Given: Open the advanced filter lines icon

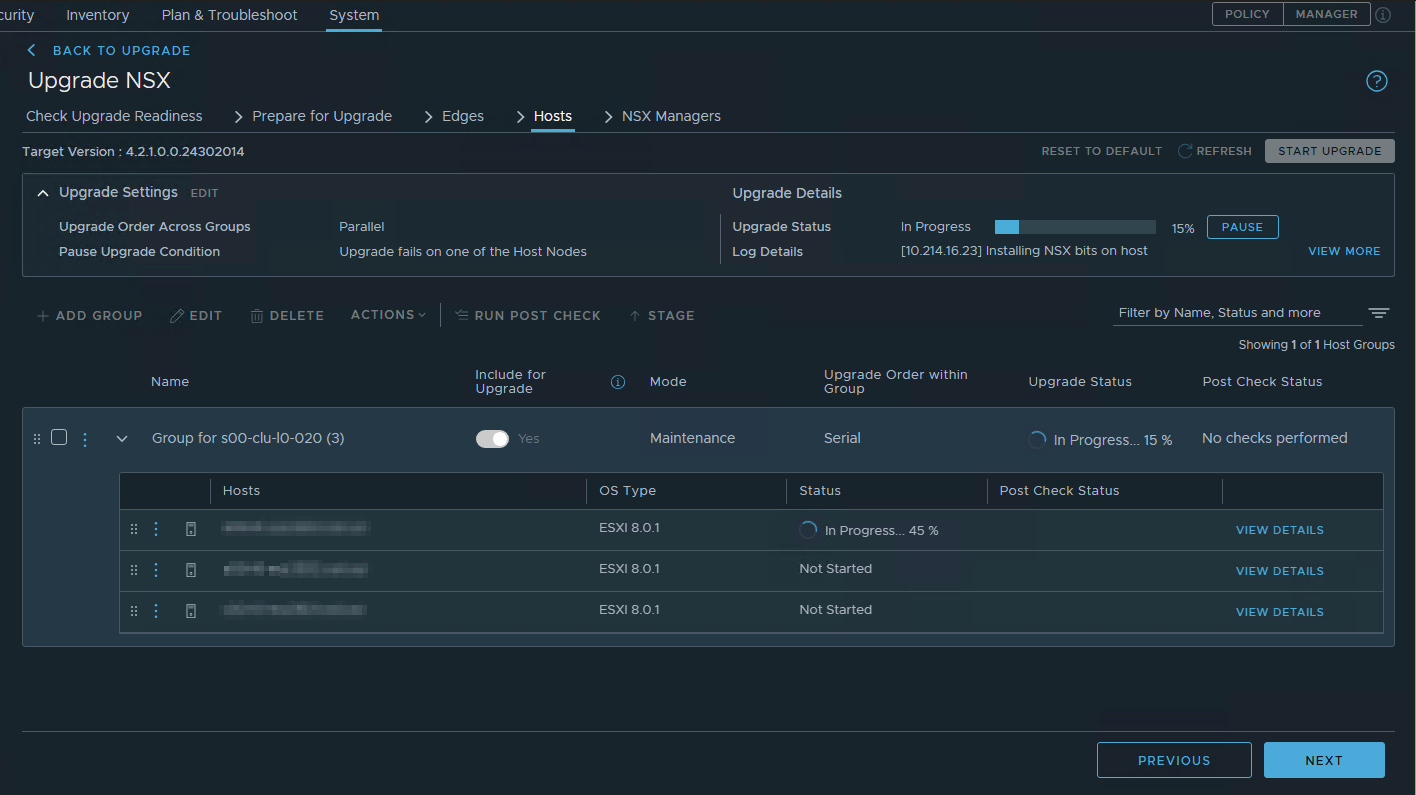Looking at the screenshot, I should 1379,313.
